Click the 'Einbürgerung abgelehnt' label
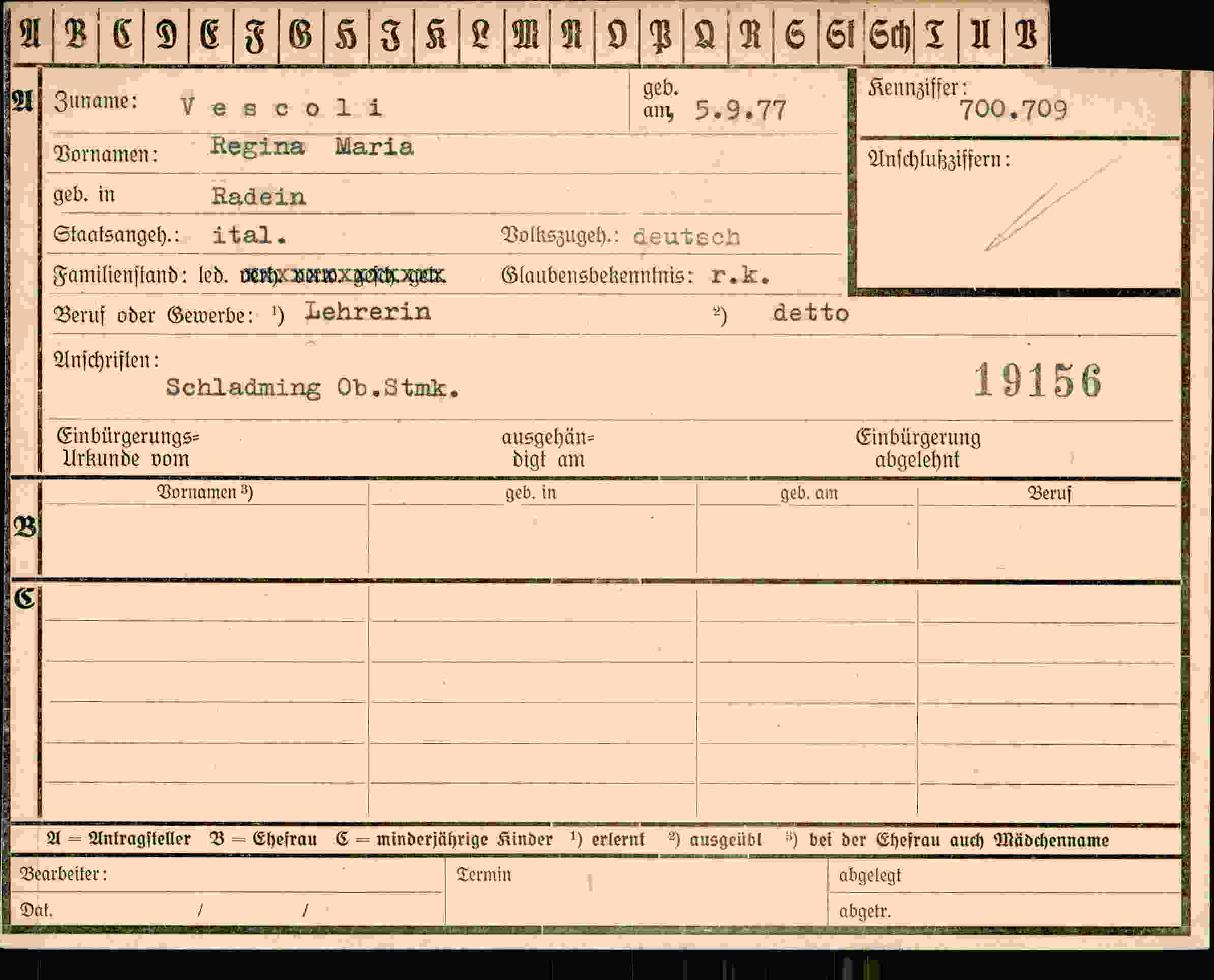This screenshot has height=980, width=1214. (918, 448)
